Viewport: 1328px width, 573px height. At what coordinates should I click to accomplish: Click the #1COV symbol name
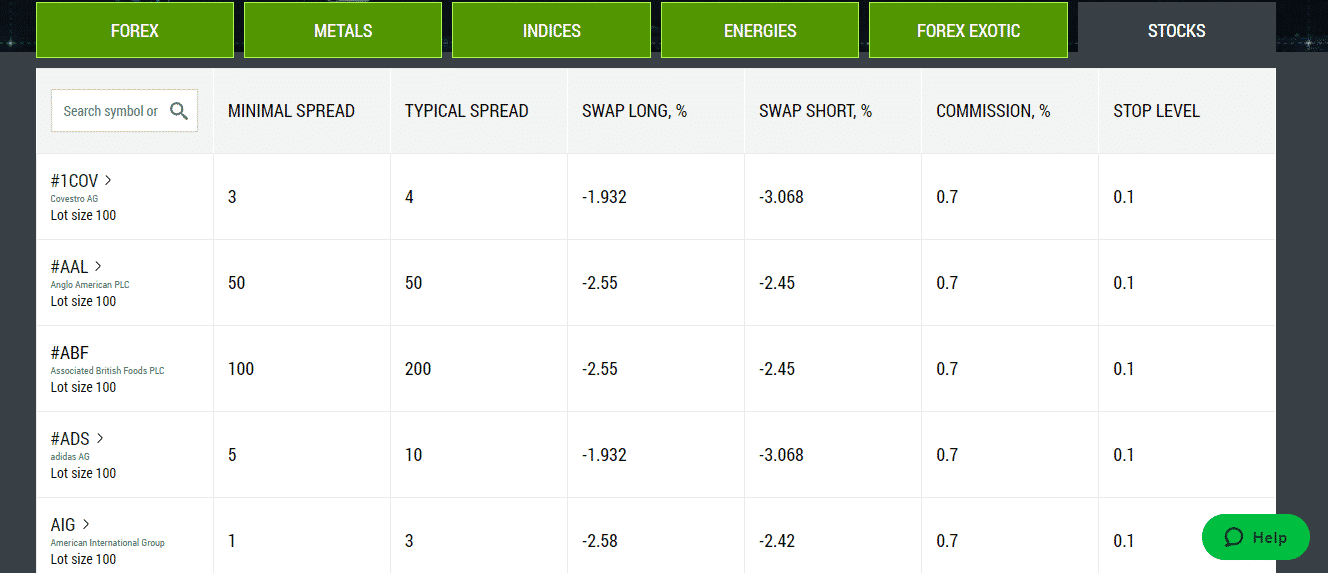pos(75,181)
